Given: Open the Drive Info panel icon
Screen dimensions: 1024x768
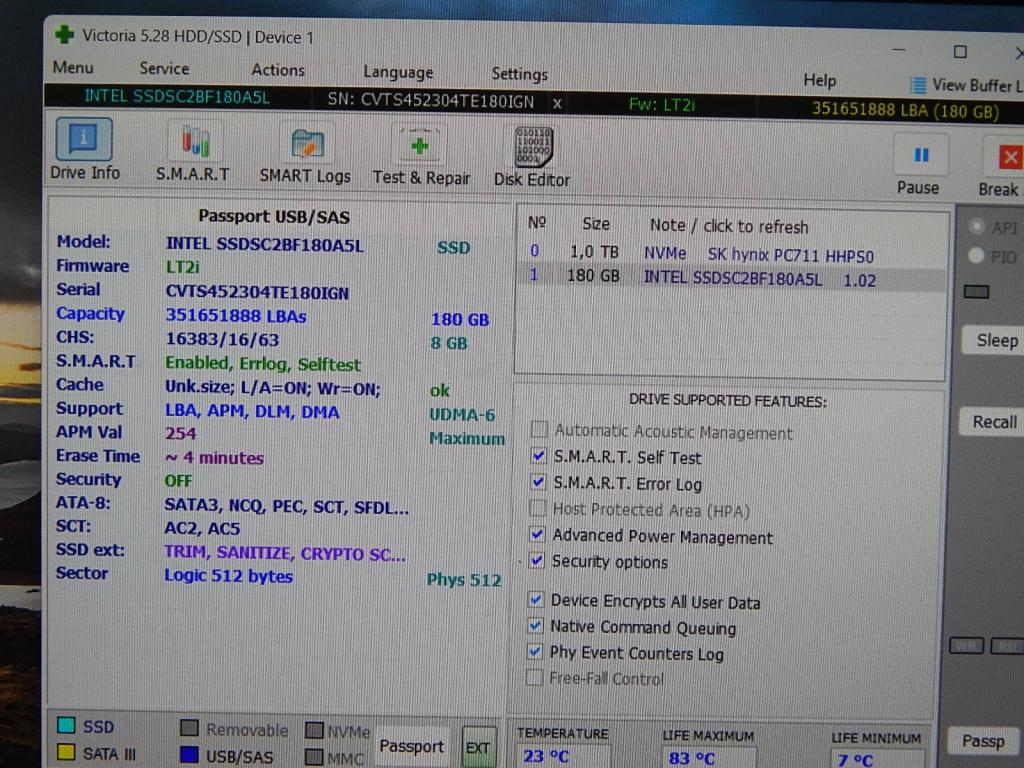Looking at the screenshot, I should tap(84, 139).
